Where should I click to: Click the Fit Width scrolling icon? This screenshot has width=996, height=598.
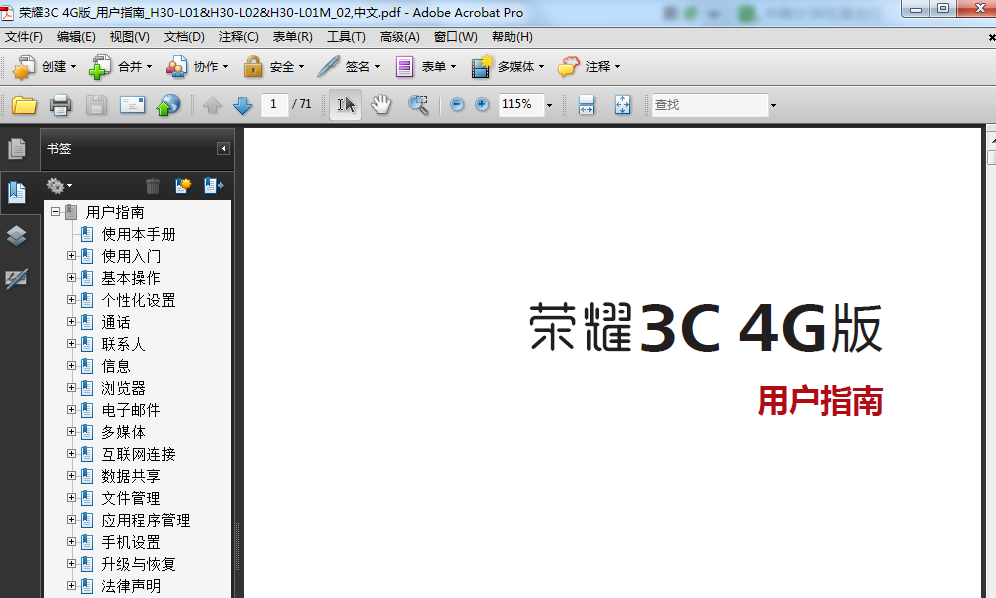tap(586, 105)
